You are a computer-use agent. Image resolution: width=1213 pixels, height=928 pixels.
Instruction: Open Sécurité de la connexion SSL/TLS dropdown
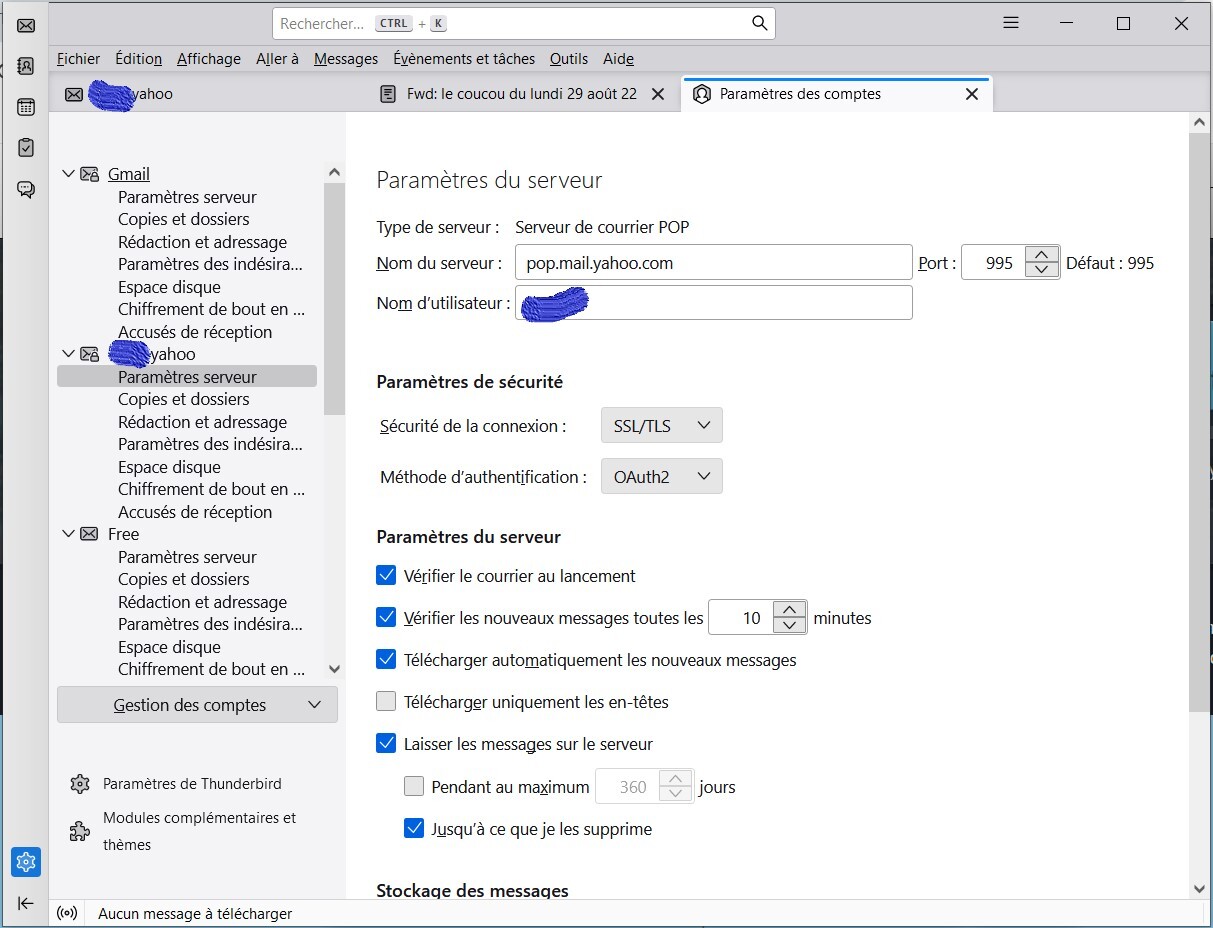click(661, 425)
